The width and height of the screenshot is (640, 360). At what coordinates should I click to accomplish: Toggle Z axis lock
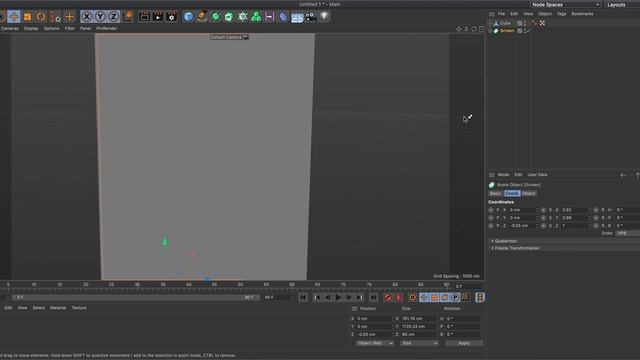pos(113,17)
